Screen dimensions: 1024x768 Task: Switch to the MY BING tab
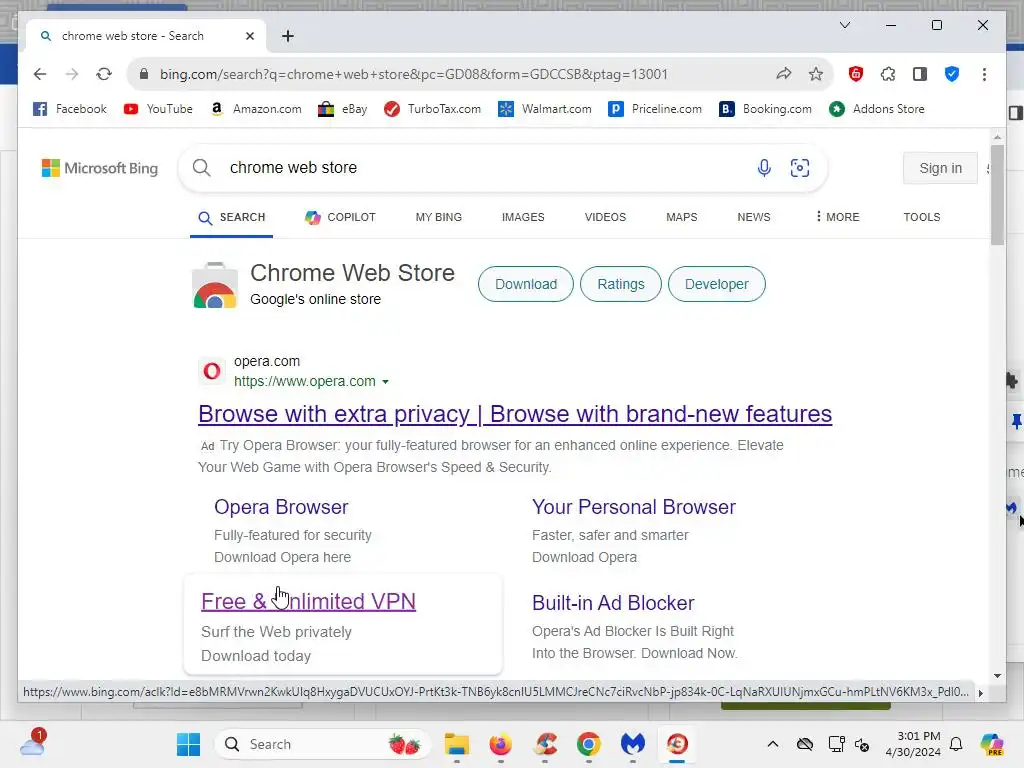(x=439, y=217)
